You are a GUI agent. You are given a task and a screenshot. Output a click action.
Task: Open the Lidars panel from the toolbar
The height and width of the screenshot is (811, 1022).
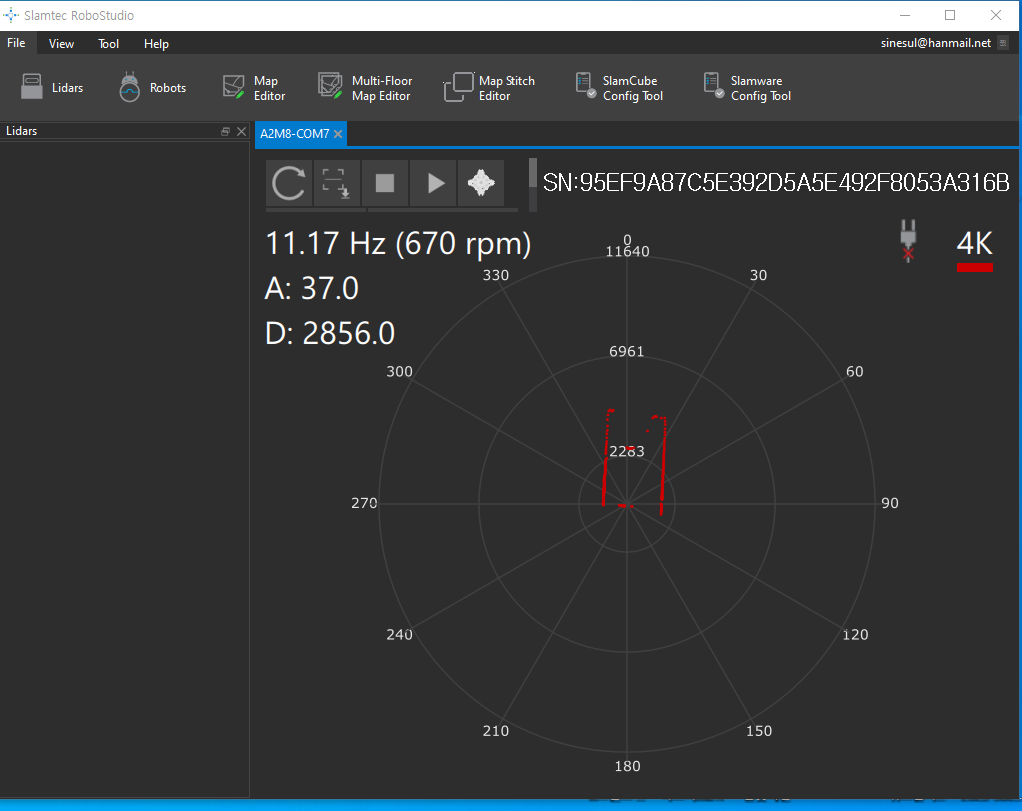52,88
